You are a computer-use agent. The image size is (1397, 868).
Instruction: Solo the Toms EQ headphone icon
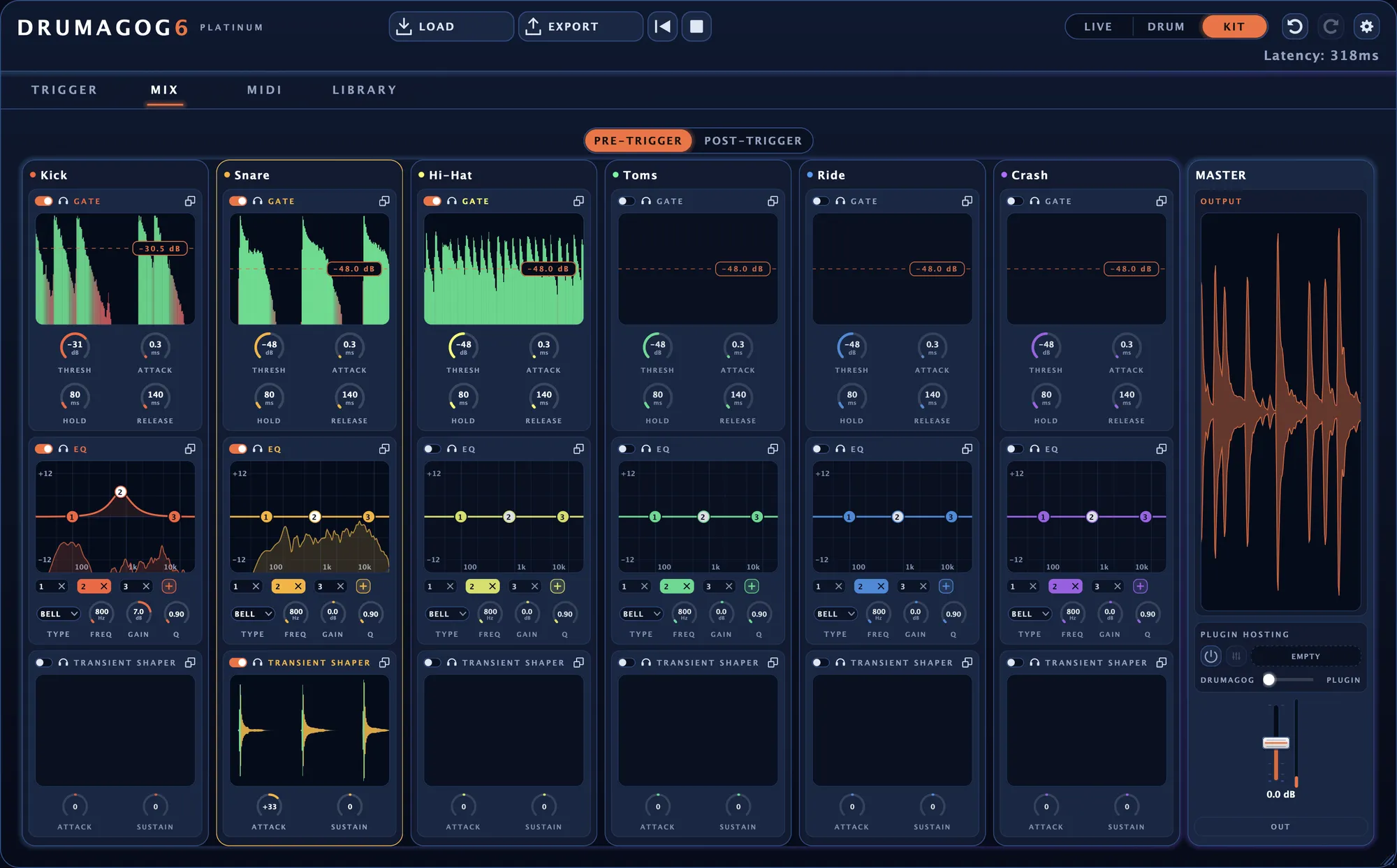[x=646, y=449]
